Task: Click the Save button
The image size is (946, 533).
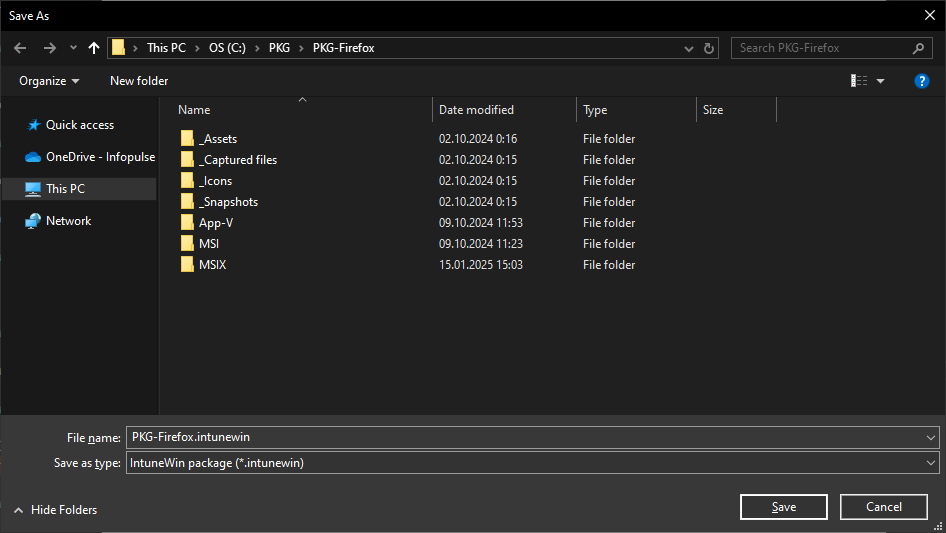Action: click(x=784, y=507)
